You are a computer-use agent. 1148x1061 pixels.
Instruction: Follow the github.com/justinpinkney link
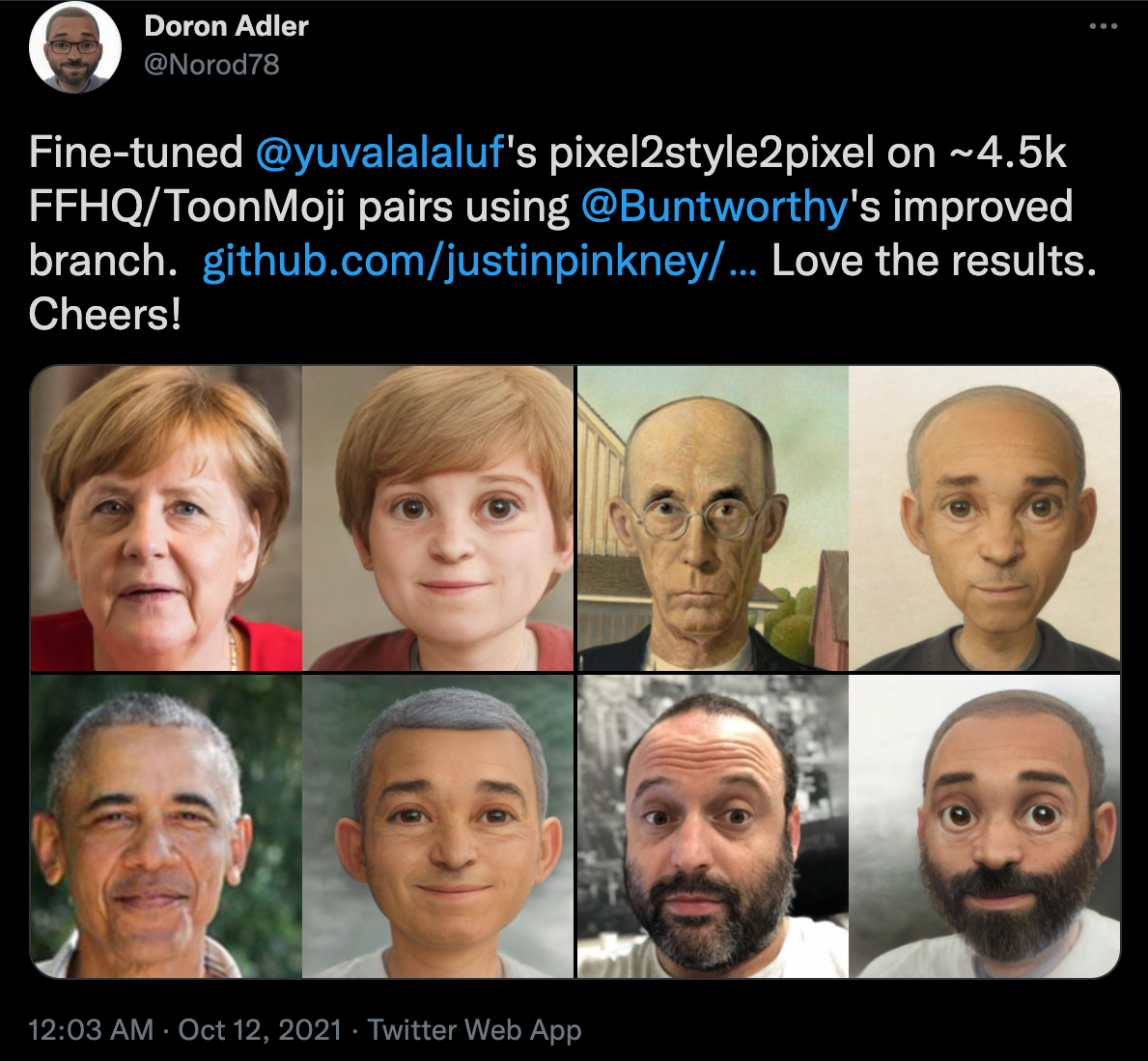480,261
